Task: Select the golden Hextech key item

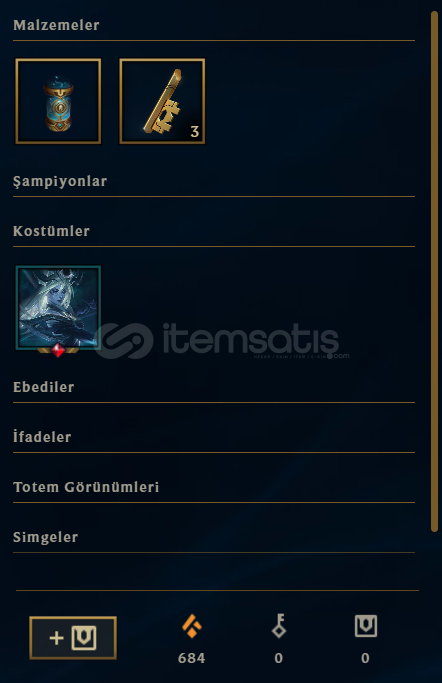Action: coord(162,101)
